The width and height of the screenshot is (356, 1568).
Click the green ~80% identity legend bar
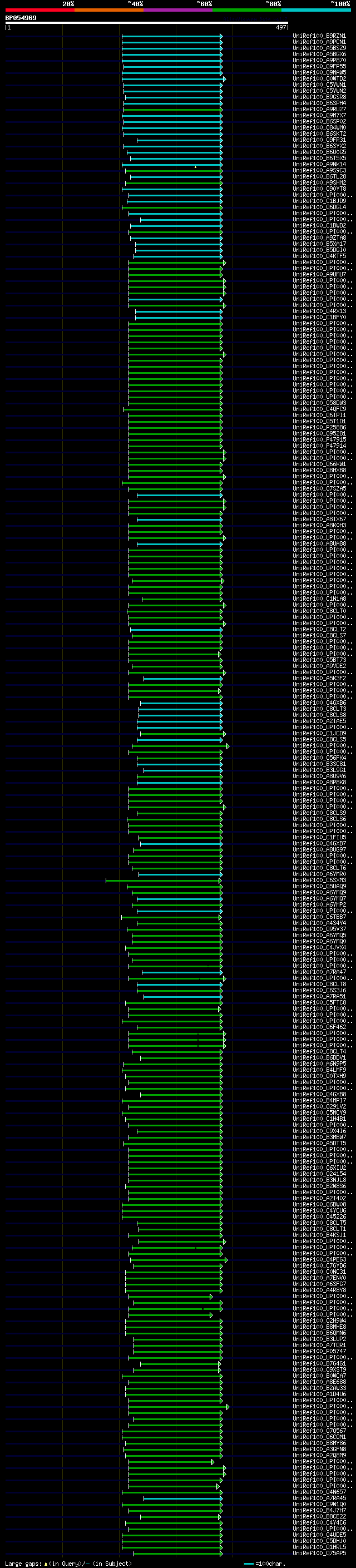[247, 10]
